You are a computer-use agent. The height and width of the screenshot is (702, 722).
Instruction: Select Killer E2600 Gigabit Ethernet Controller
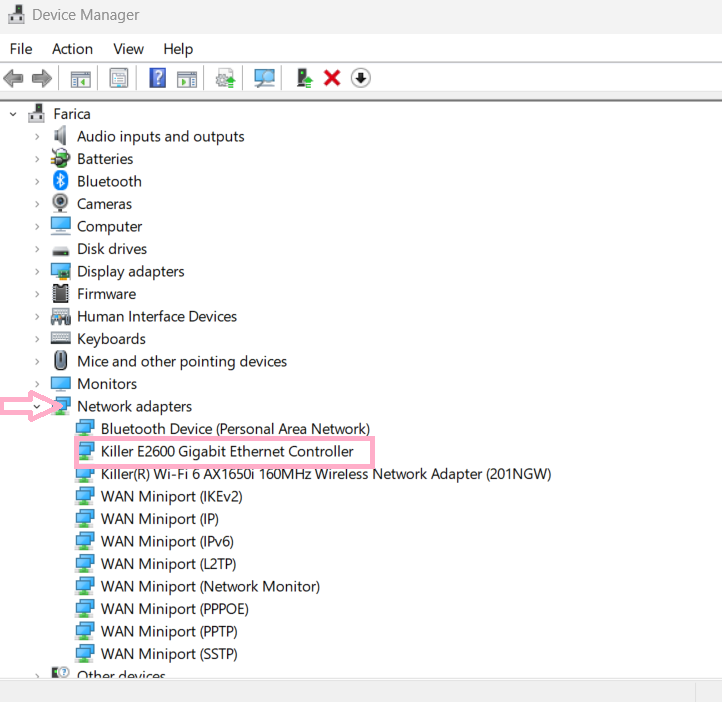click(227, 451)
